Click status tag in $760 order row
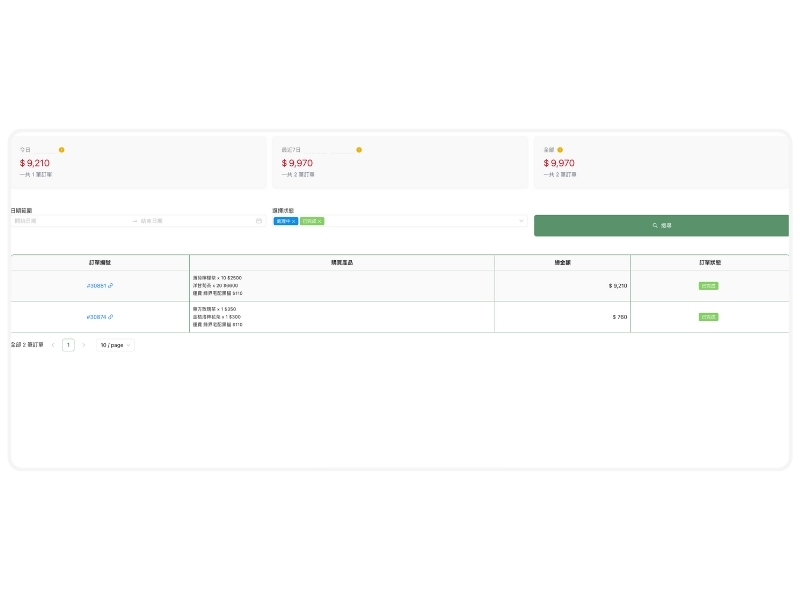This screenshot has width=800, height=600. pyautogui.click(x=709, y=317)
